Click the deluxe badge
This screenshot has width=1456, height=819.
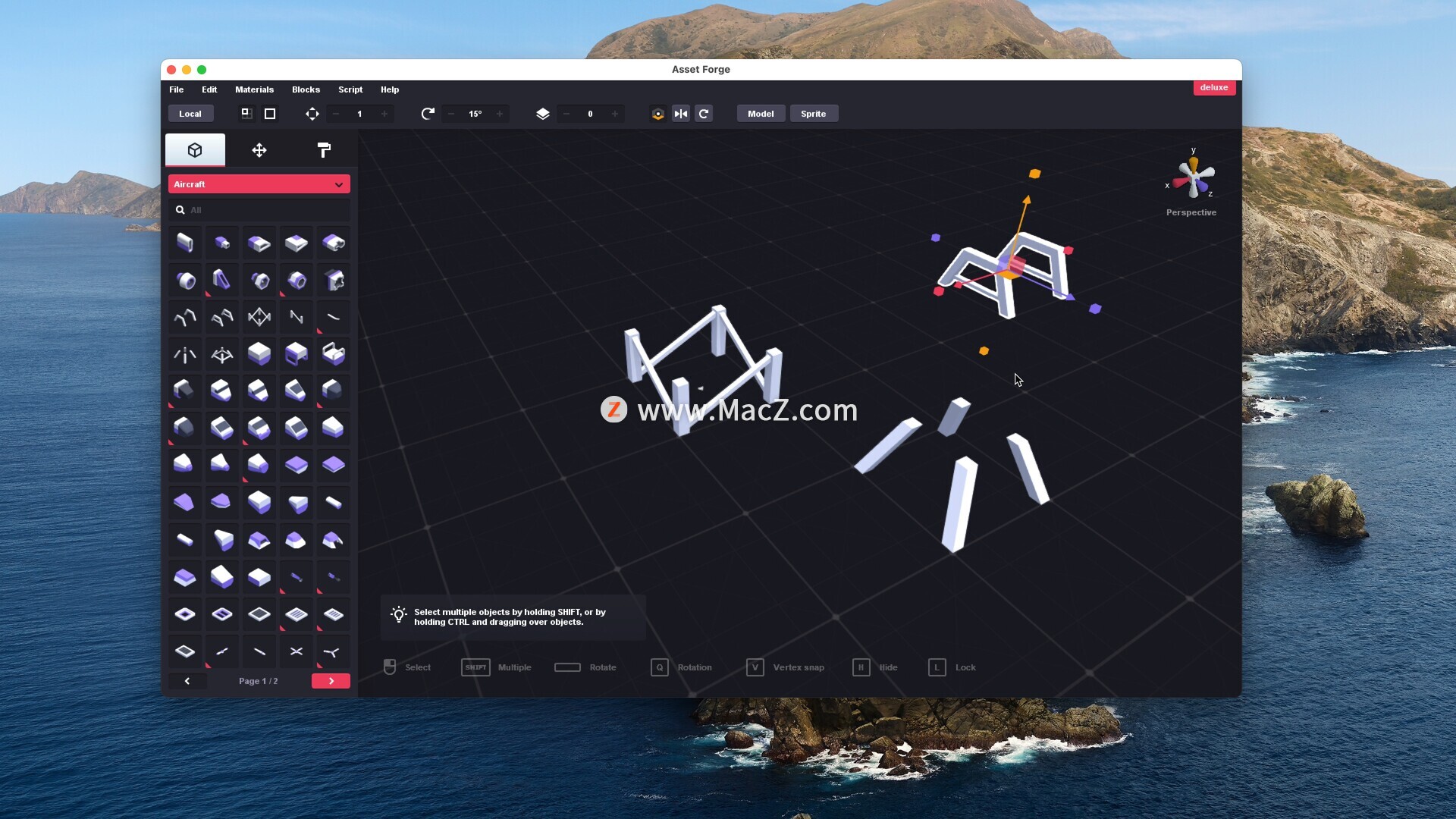pyautogui.click(x=1214, y=87)
